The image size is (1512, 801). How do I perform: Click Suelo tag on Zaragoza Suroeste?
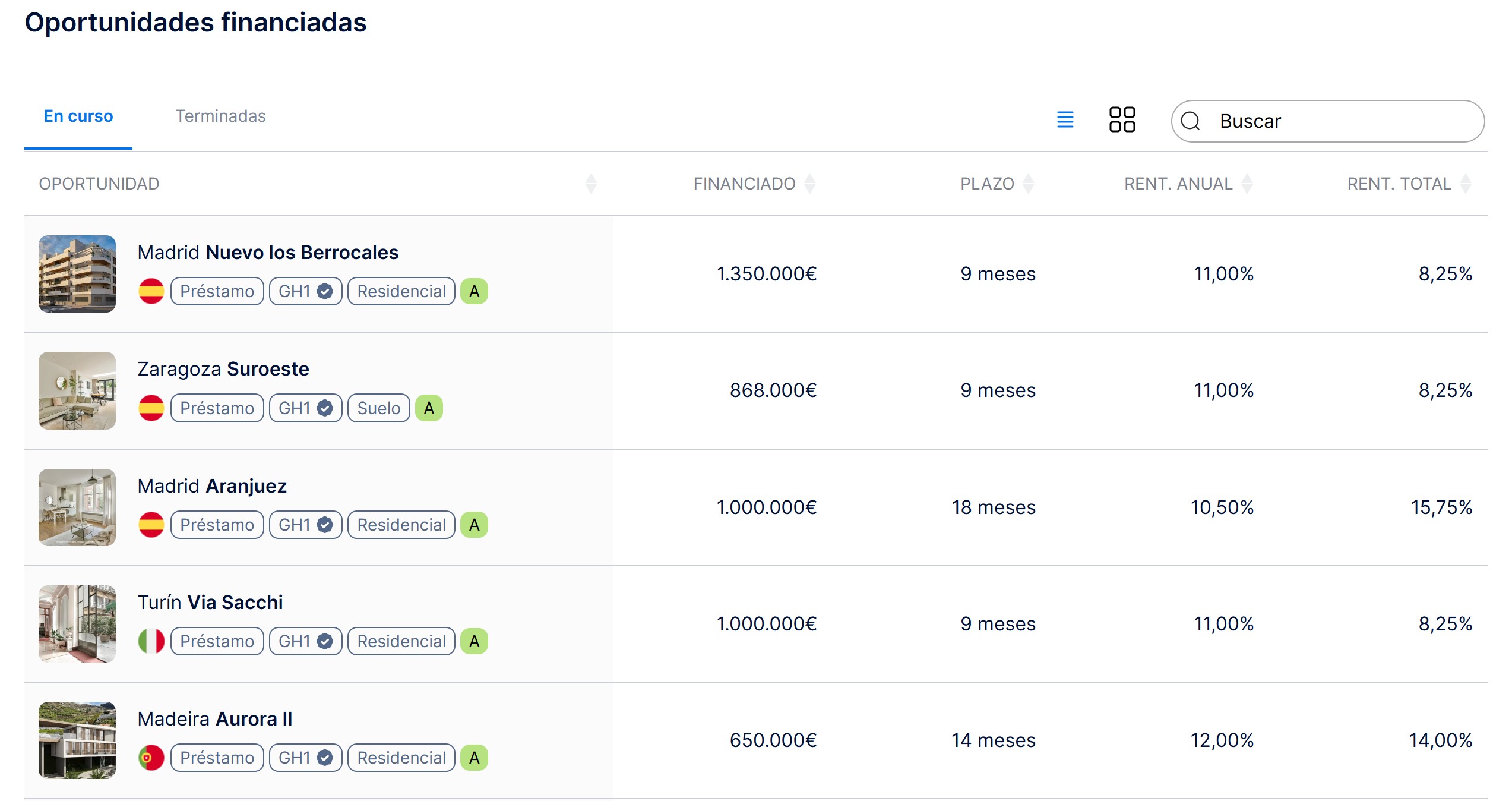click(x=379, y=408)
